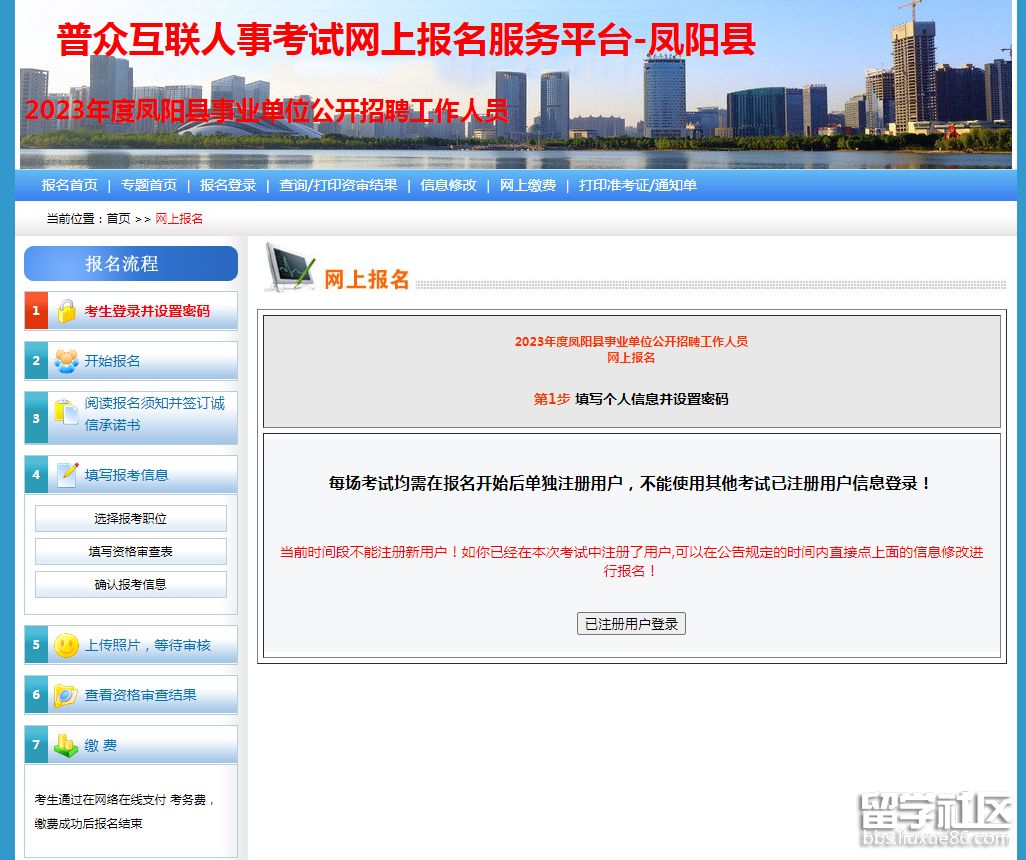Open 报名首页 in the navigation bar

coord(70,185)
